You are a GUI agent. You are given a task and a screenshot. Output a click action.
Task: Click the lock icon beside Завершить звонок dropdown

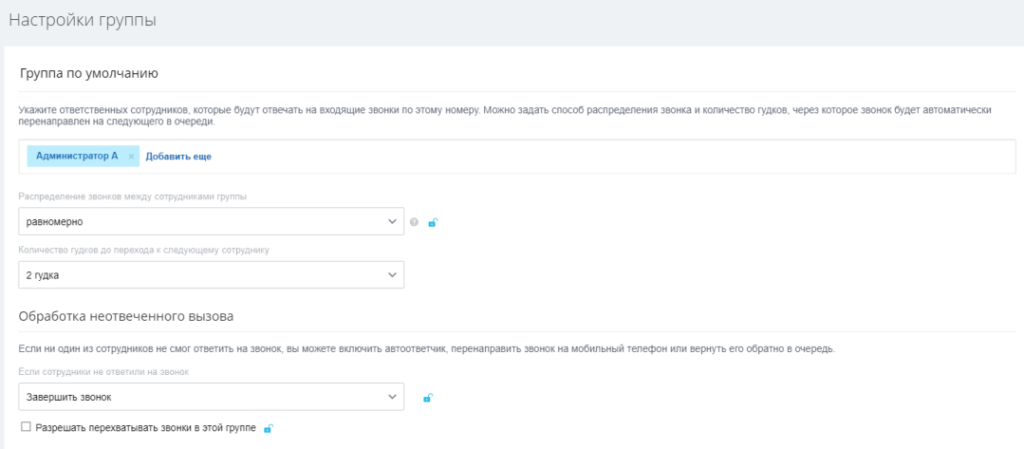tap(427, 398)
